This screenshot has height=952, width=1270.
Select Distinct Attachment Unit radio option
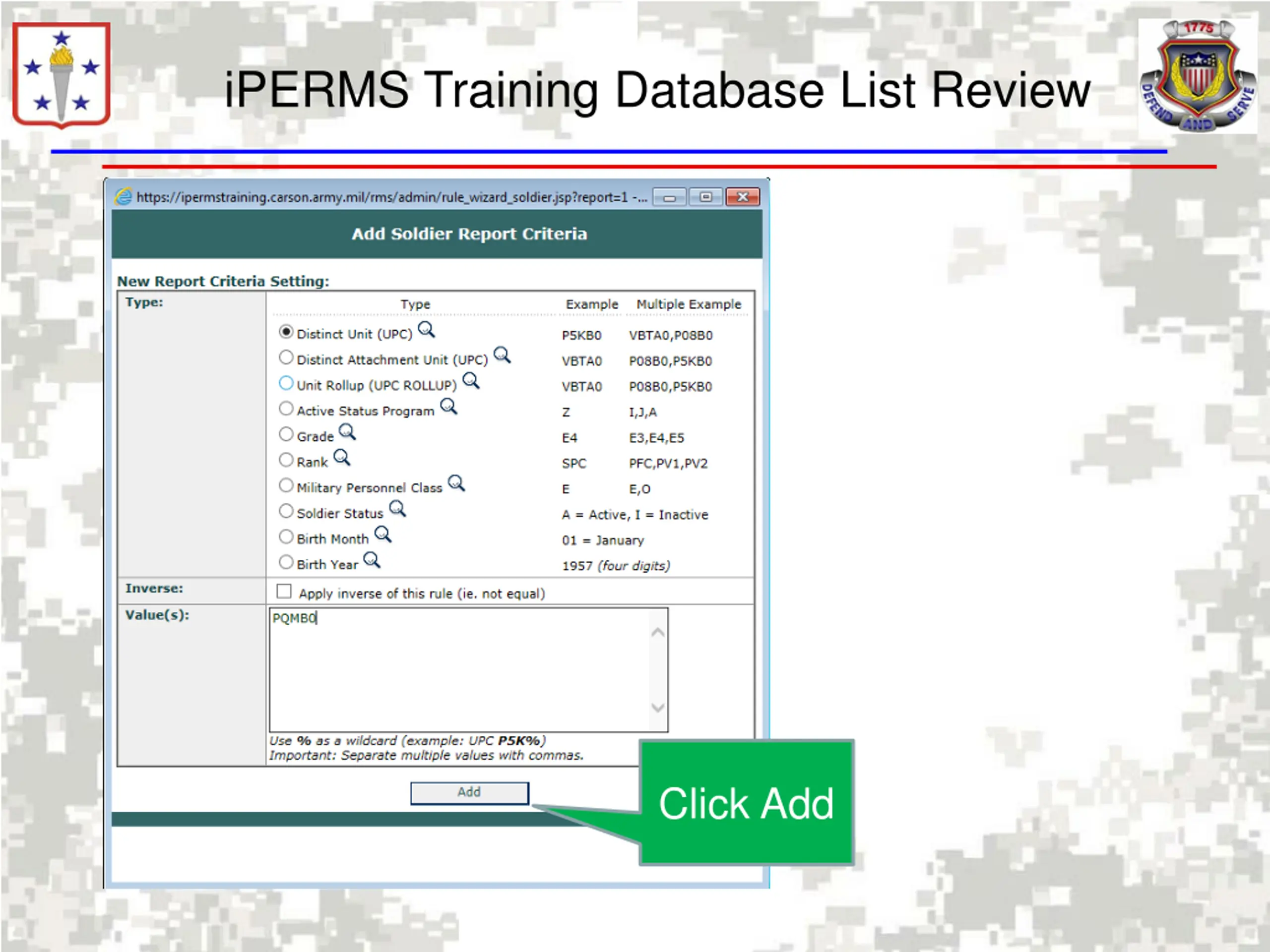pyautogui.click(x=286, y=357)
